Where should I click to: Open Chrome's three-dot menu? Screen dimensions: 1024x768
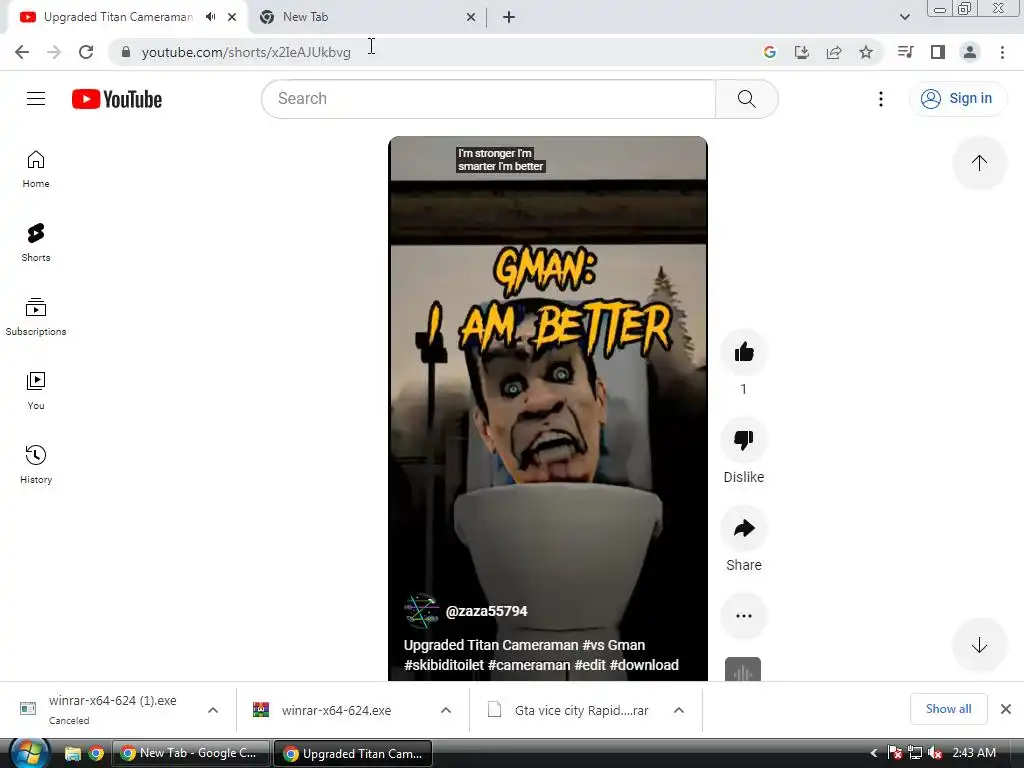point(1002,52)
